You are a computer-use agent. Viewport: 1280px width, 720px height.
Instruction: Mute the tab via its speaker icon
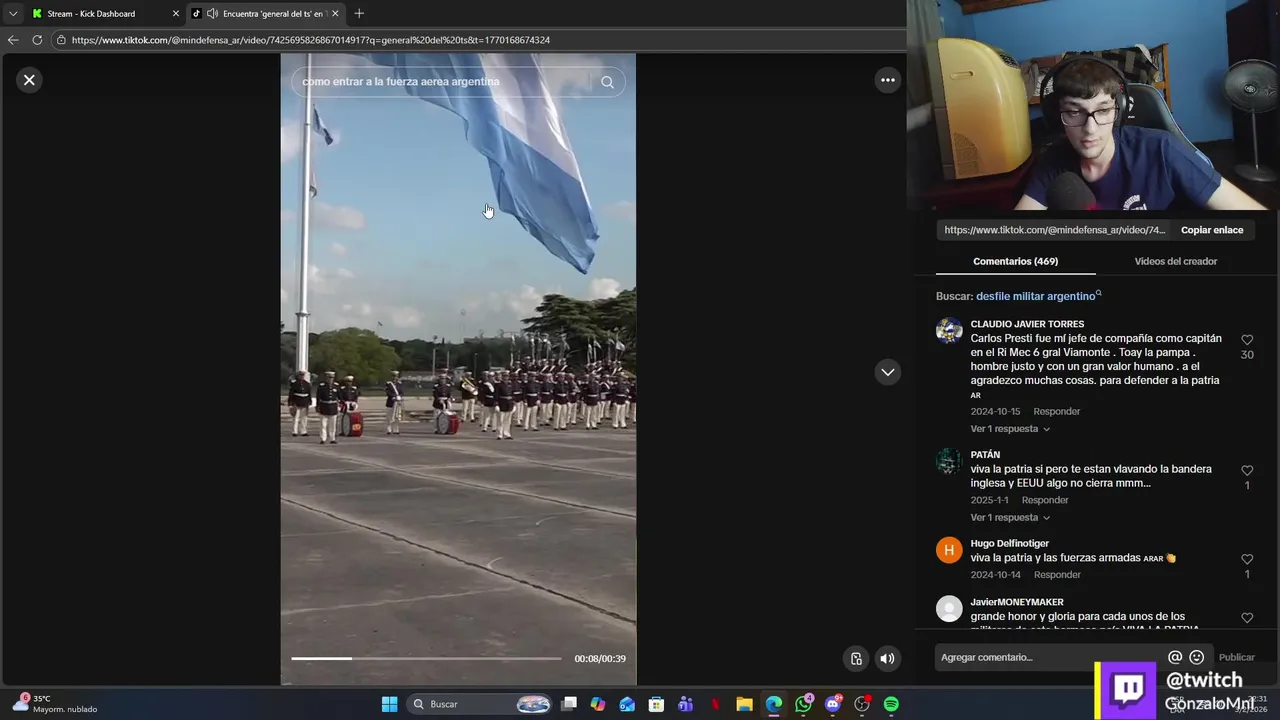(x=212, y=14)
